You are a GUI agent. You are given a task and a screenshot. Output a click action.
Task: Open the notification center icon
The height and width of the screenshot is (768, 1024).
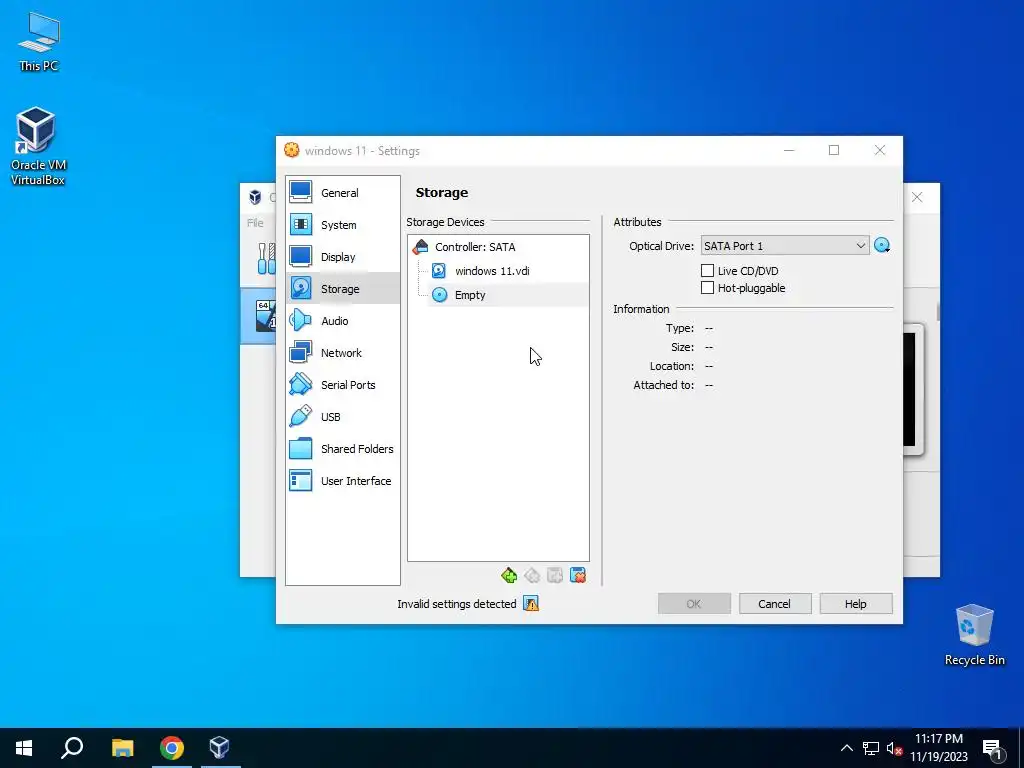pos(993,749)
